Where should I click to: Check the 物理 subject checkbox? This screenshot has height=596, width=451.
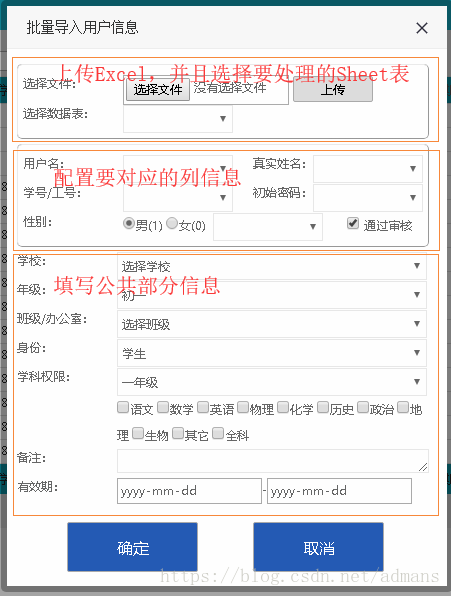(243, 407)
